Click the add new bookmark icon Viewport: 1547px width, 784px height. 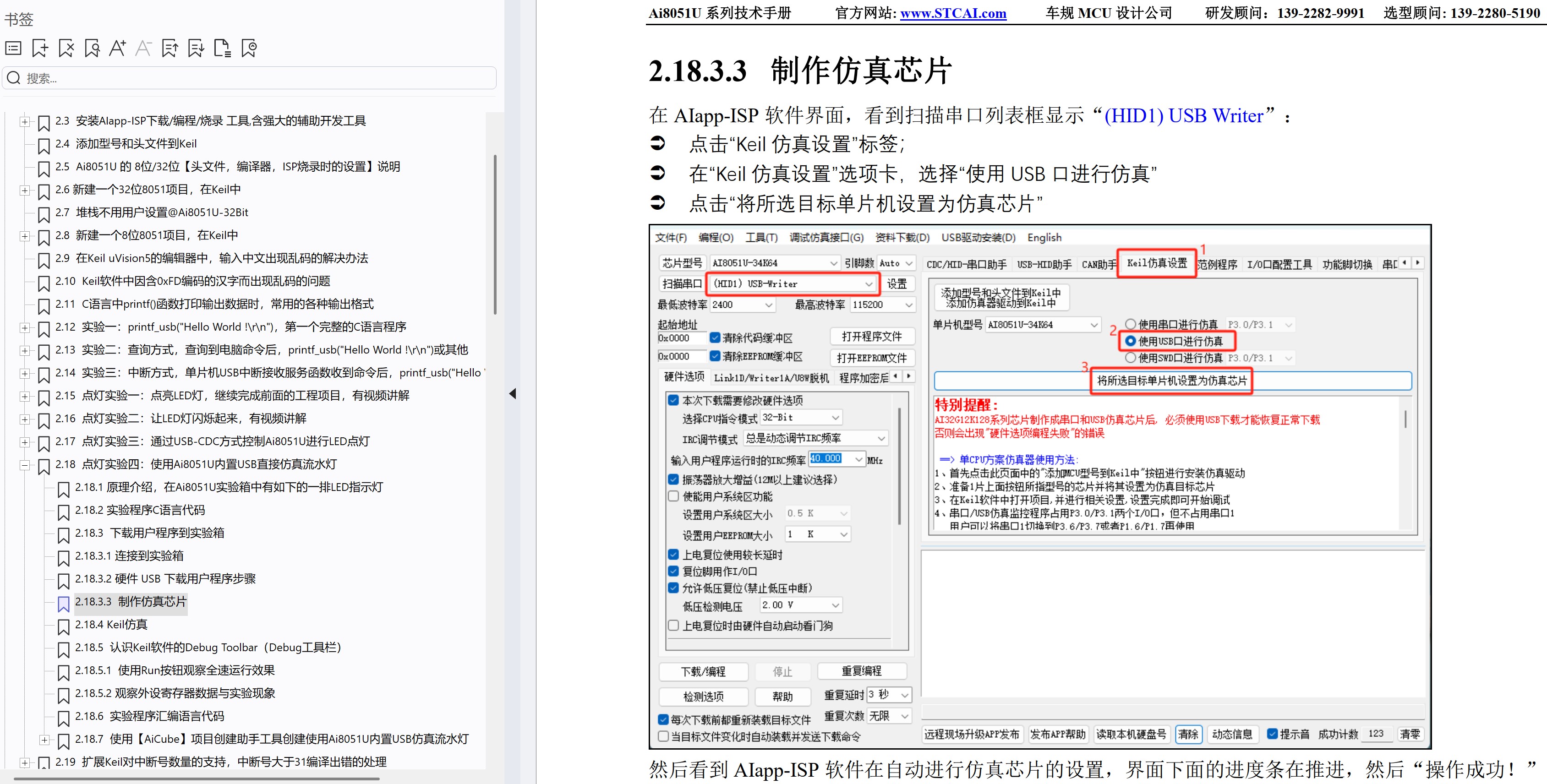click(40, 48)
